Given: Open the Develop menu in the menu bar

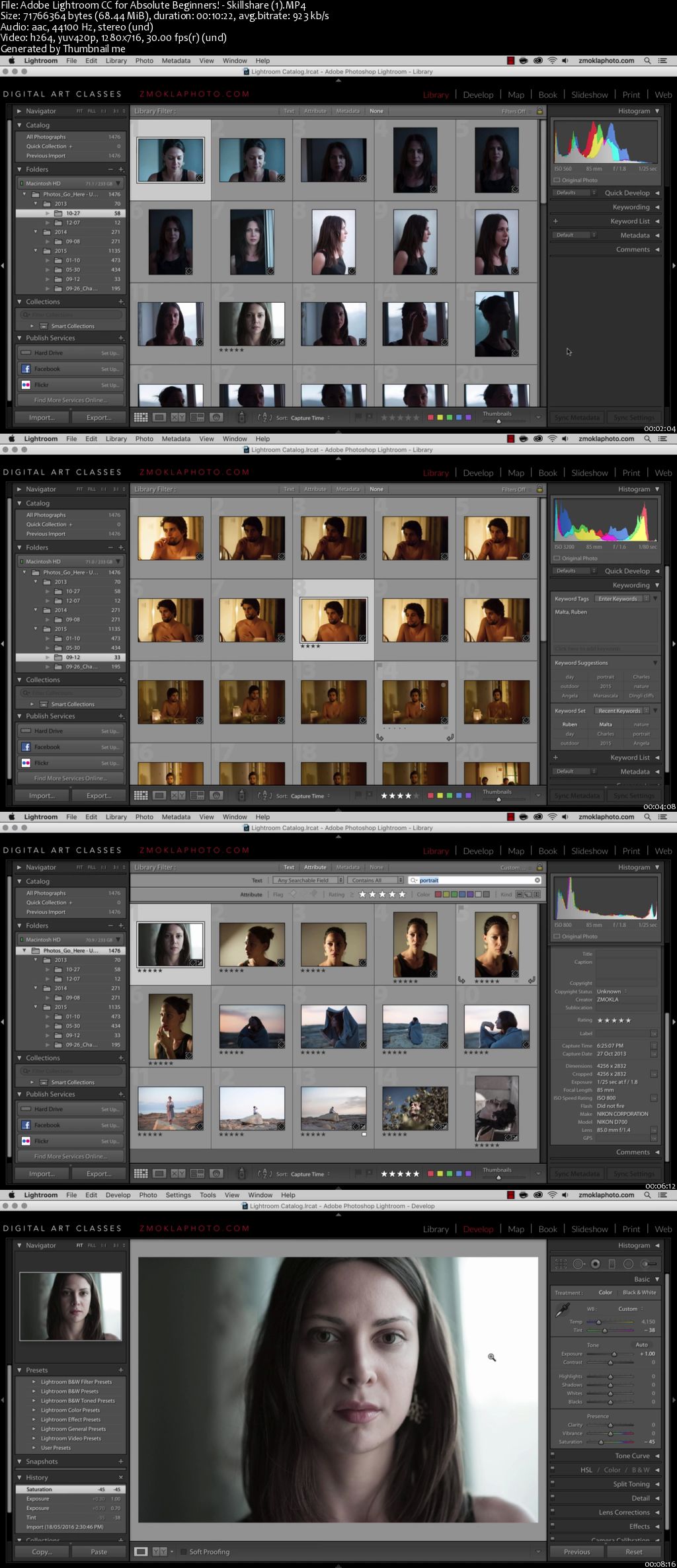Looking at the screenshot, I should 118,1195.
